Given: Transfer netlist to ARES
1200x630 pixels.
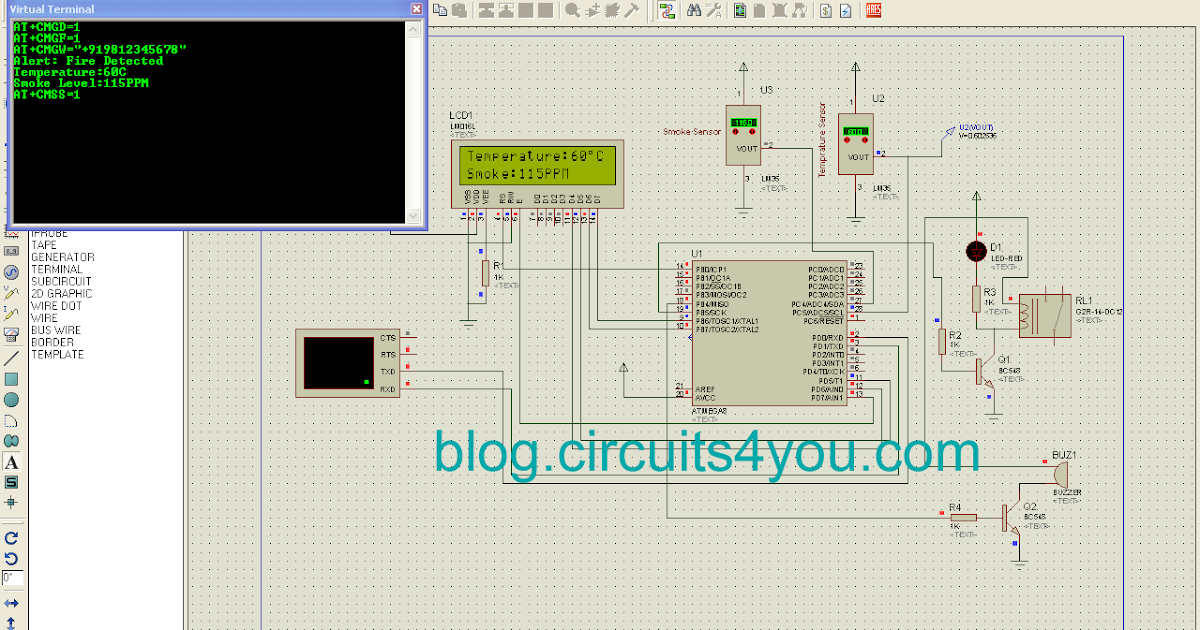Looking at the screenshot, I should 873,9.
